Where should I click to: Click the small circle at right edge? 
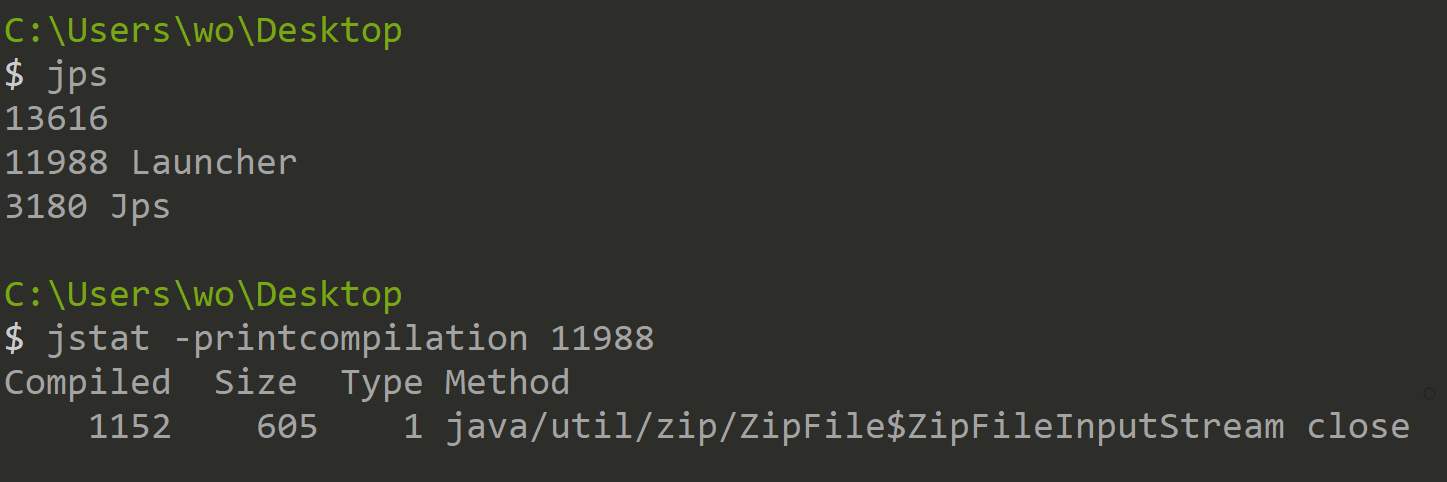[1429, 394]
